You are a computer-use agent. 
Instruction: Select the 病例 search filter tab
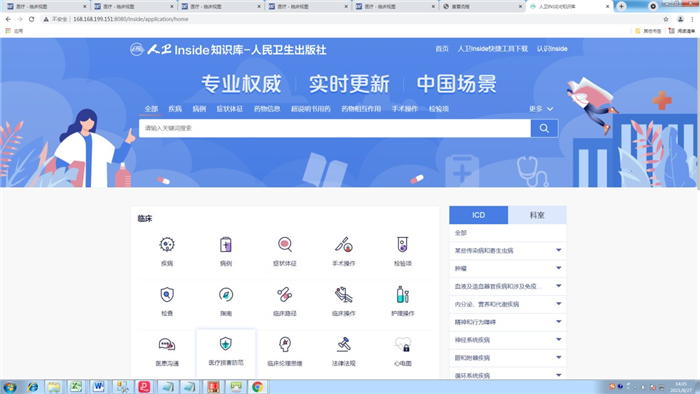tap(199, 109)
